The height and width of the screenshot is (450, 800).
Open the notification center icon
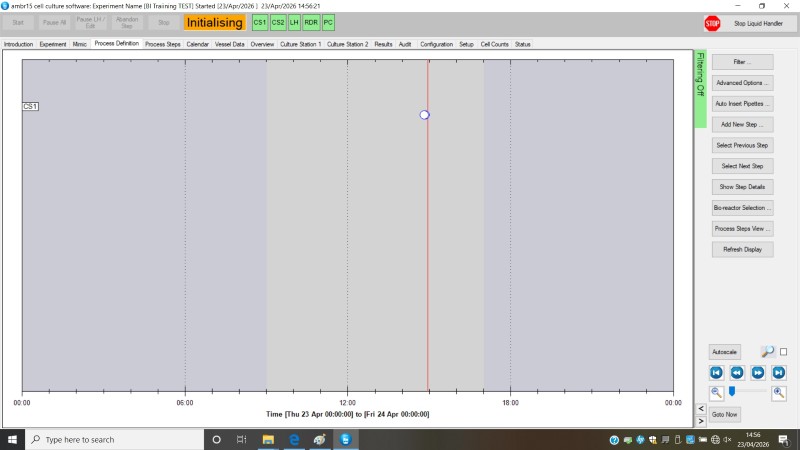[784, 439]
